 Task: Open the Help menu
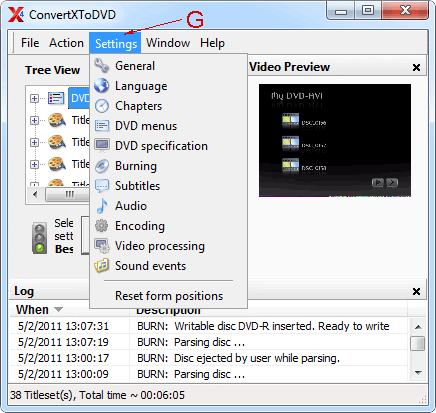coord(212,43)
